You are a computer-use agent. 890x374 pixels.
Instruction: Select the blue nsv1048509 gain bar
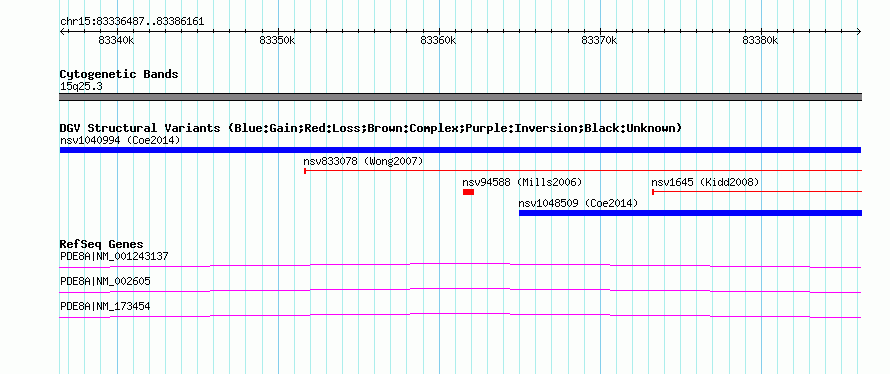point(690,213)
